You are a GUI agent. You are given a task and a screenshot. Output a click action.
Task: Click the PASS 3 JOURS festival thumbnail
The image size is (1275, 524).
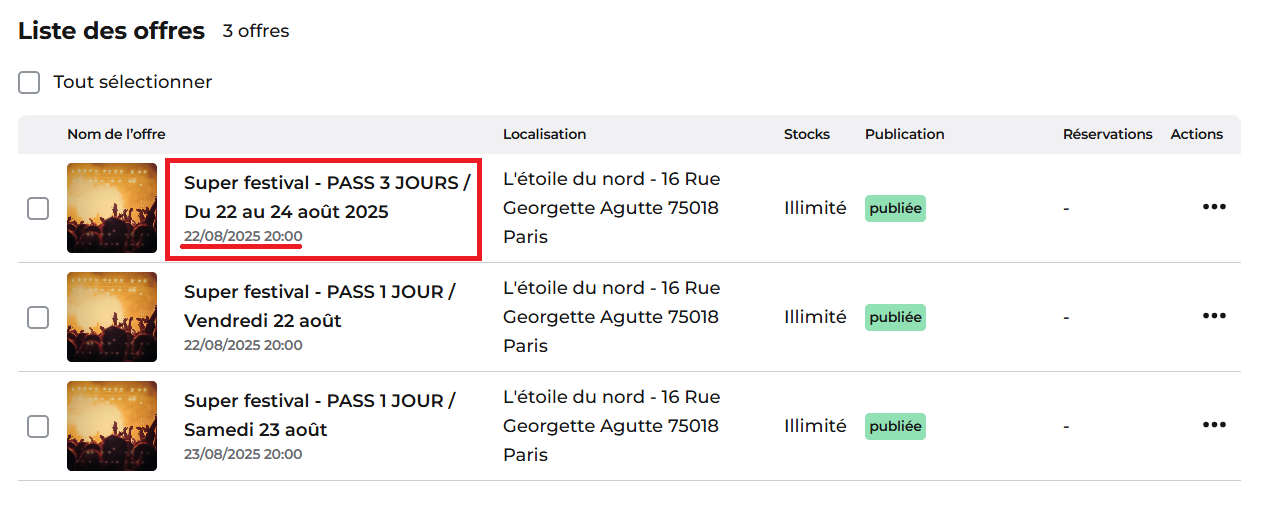pos(112,208)
